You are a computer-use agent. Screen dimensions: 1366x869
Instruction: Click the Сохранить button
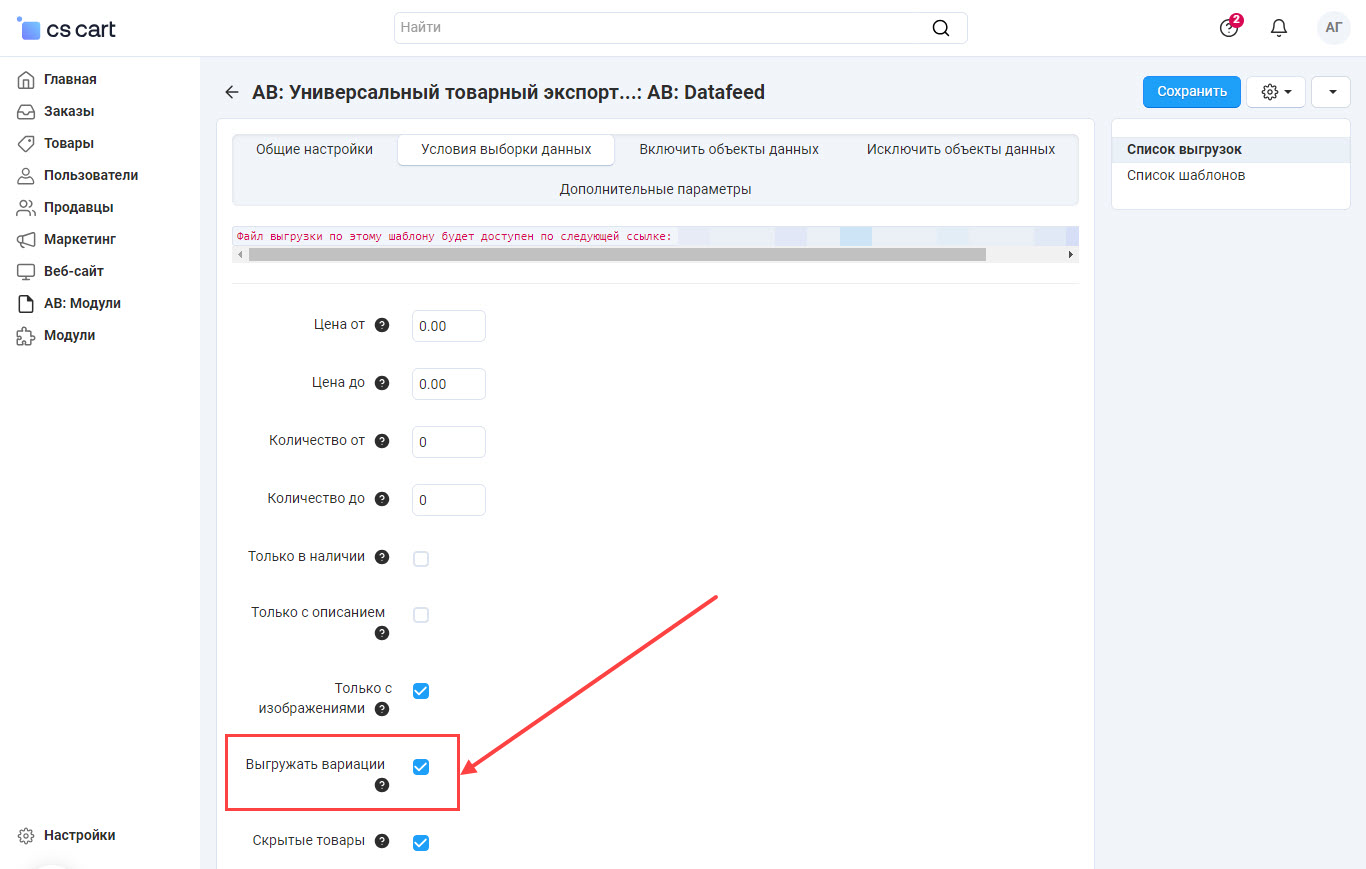(1192, 92)
